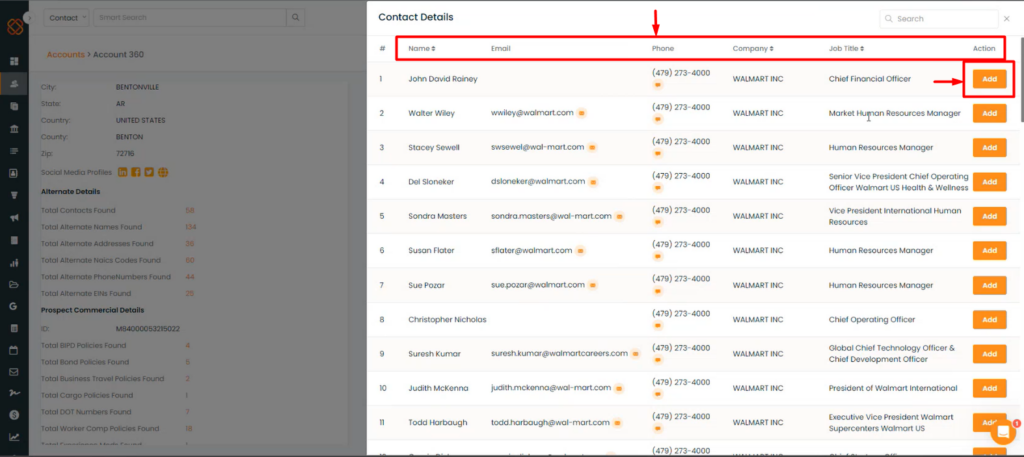1024x457 pixels.
Task: Add Judith McKenna as contact
Action: (989, 388)
